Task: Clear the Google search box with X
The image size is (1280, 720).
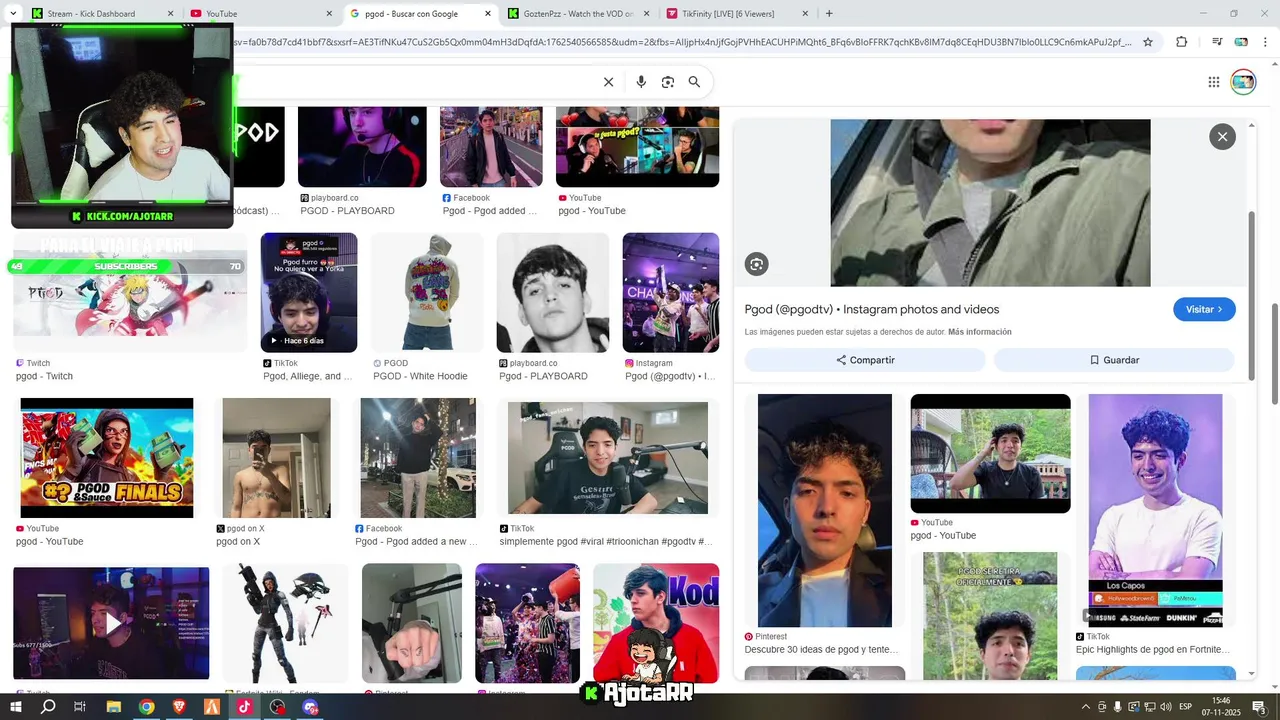Action: coord(608,82)
